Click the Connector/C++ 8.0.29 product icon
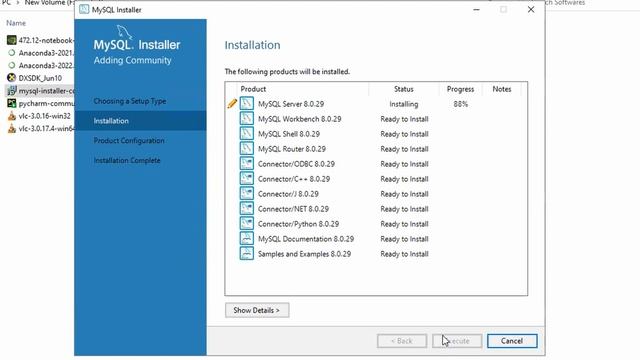 pos(247,179)
